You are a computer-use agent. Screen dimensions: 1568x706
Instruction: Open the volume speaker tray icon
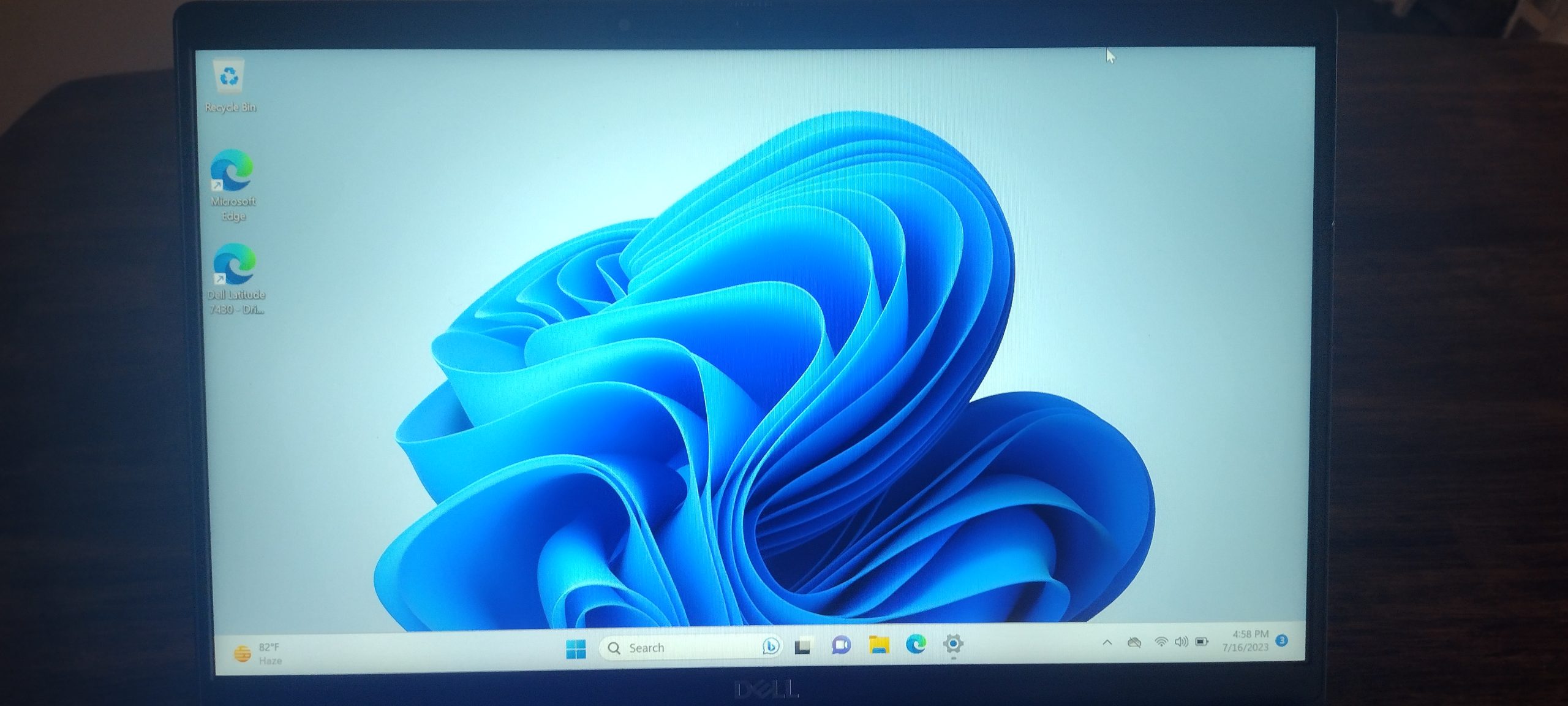(x=1181, y=642)
